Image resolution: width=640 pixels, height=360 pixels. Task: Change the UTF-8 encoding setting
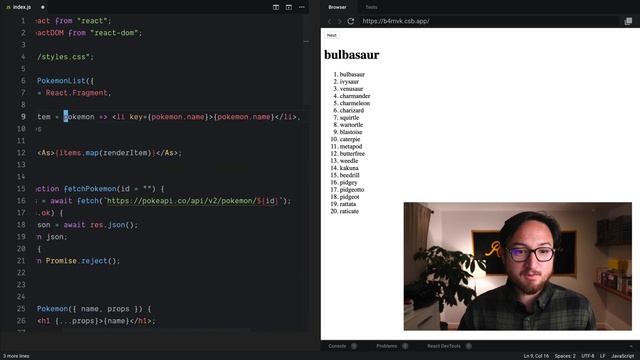tap(587, 356)
